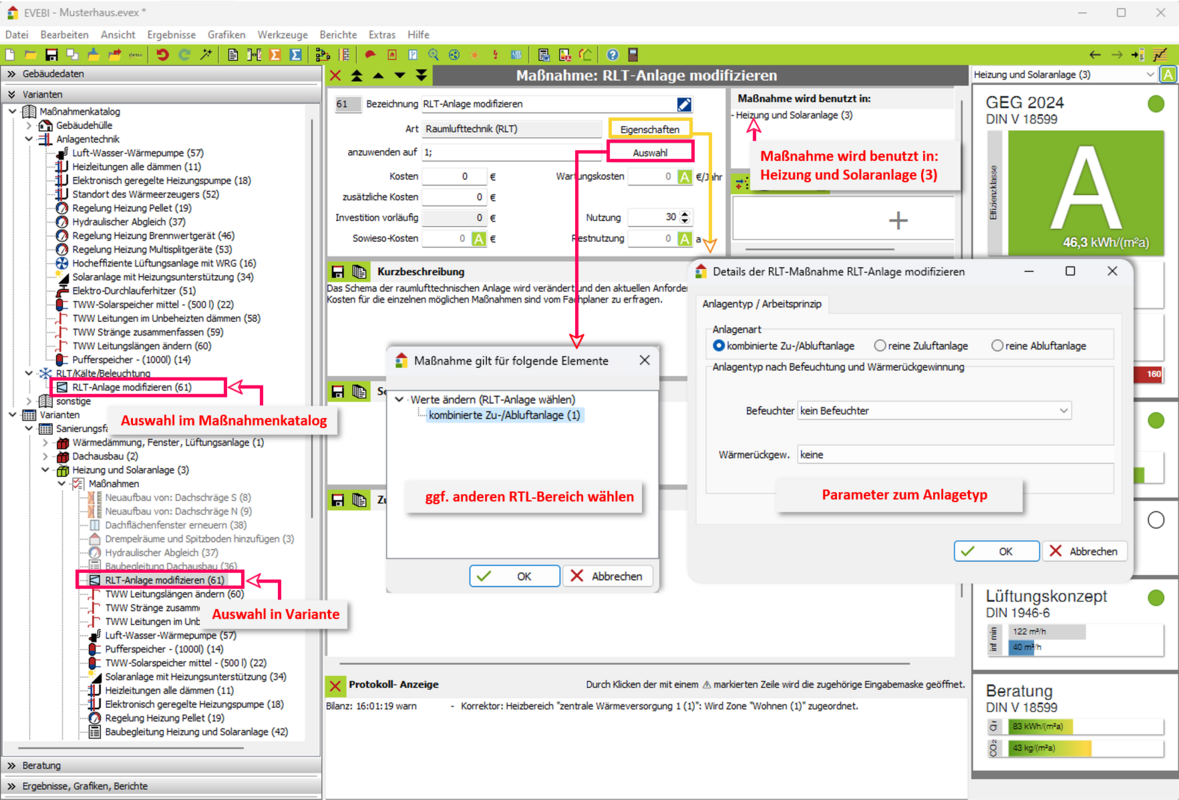This screenshot has height=800, width=1179.
Task: Click the blue help question mark icon
Action: (x=612, y=55)
